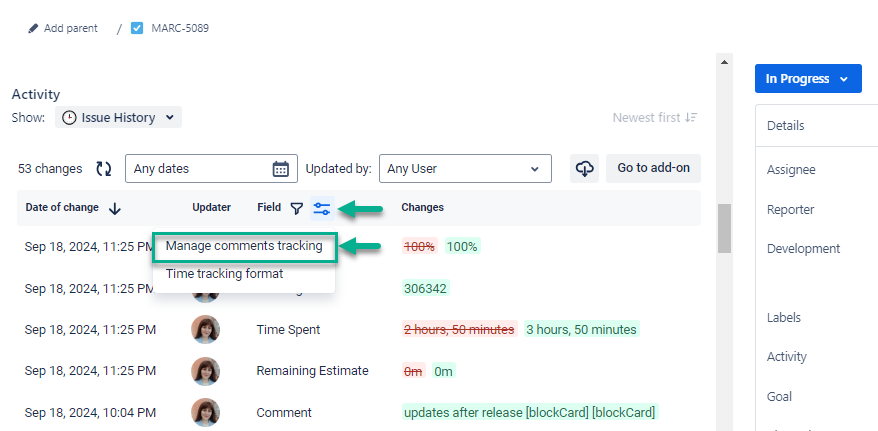Click the blue task type checkbox icon
This screenshot has width=878, height=431.
[x=137, y=28]
